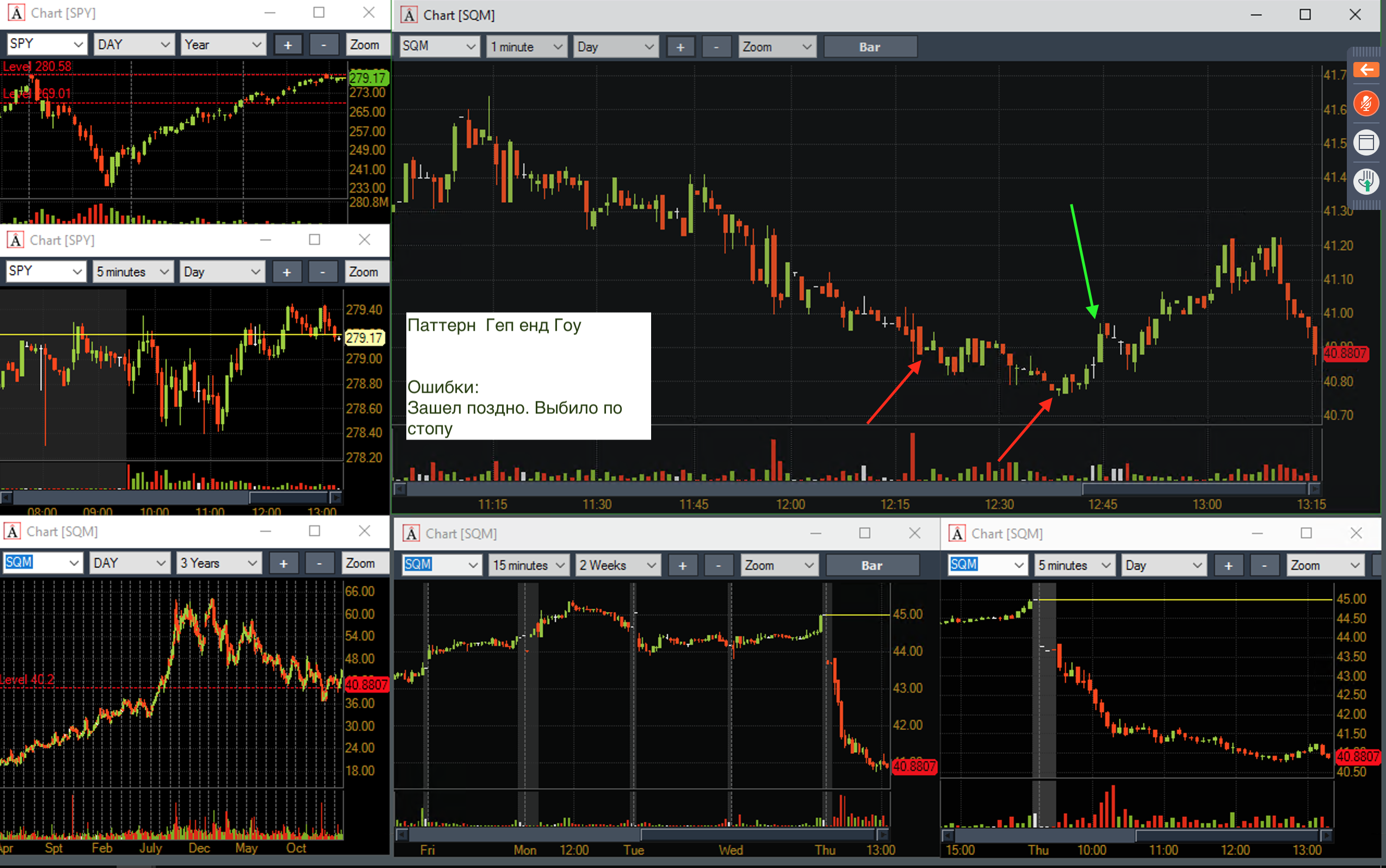Click the orange back arrow in the side panel
Image resolution: width=1386 pixels, height=868 pixels.
point(1366,70)
